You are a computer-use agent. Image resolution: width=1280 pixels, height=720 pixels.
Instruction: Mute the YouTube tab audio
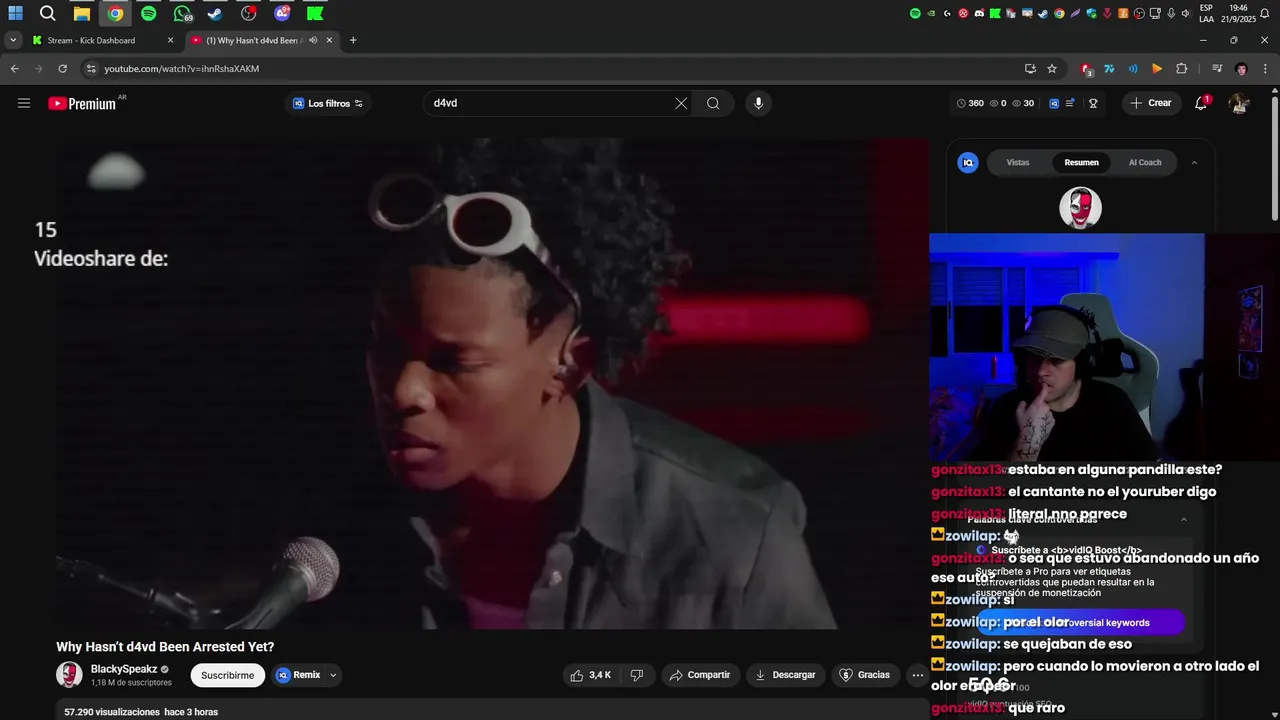[x=313, y=41]
